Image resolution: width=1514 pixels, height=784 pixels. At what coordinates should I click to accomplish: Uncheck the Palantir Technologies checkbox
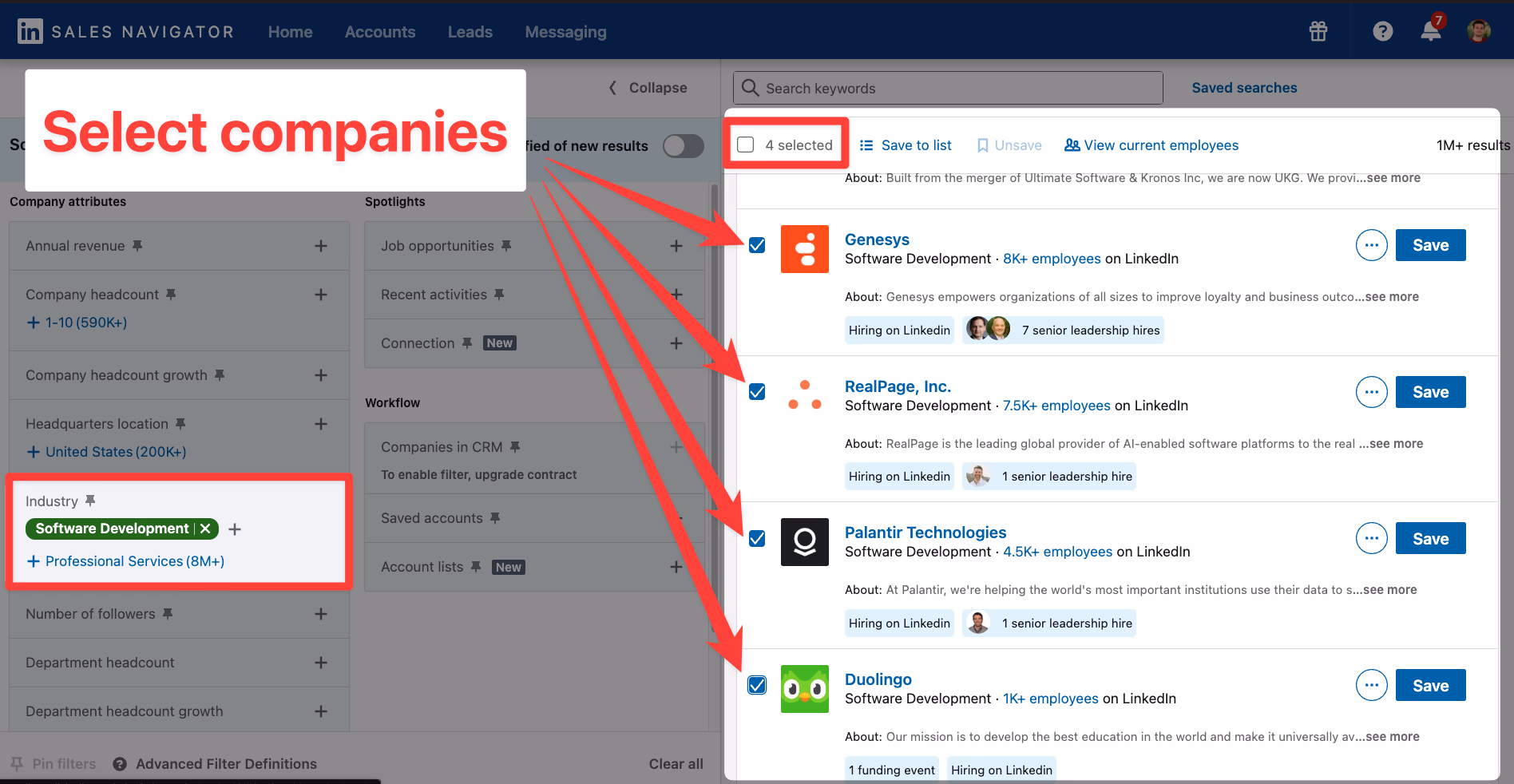point(757,539)
